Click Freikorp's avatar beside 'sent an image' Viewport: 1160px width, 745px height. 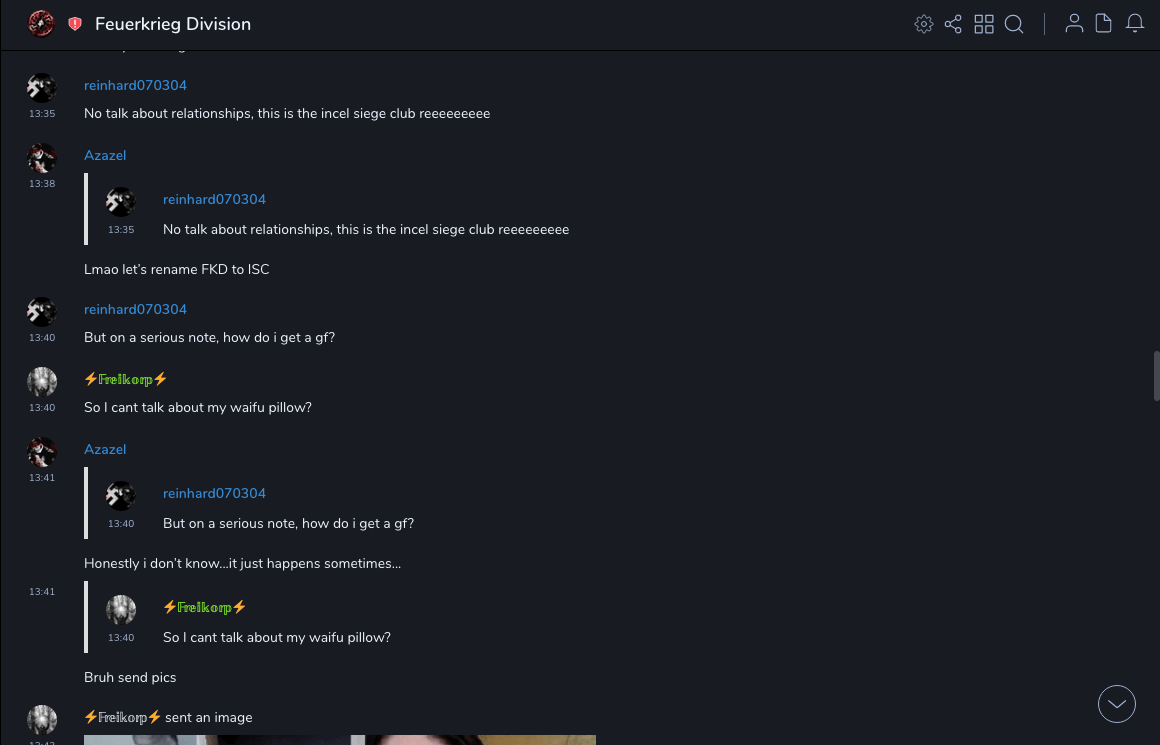42,719
